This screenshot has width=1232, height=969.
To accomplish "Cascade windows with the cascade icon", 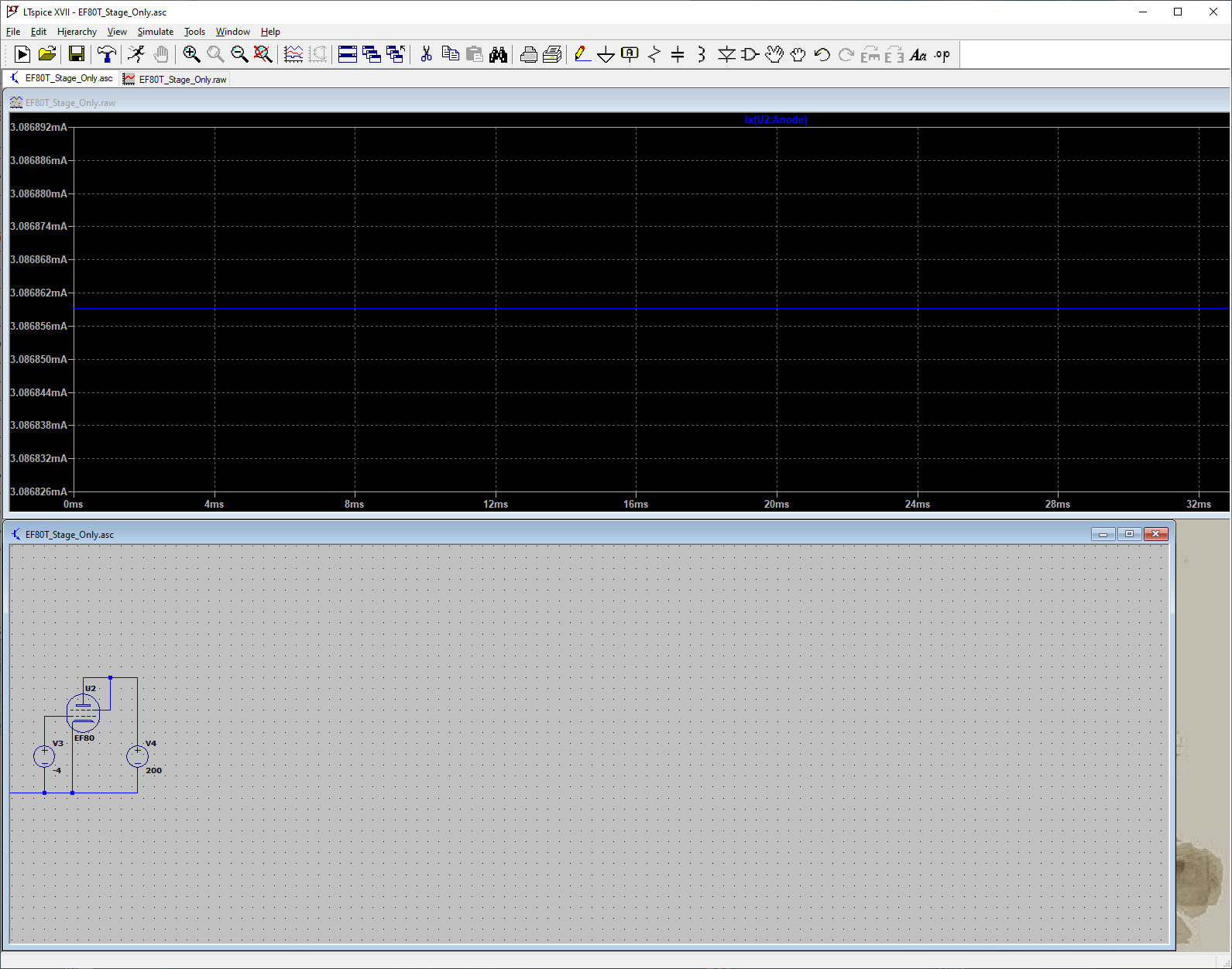I will tap(372, 54).
